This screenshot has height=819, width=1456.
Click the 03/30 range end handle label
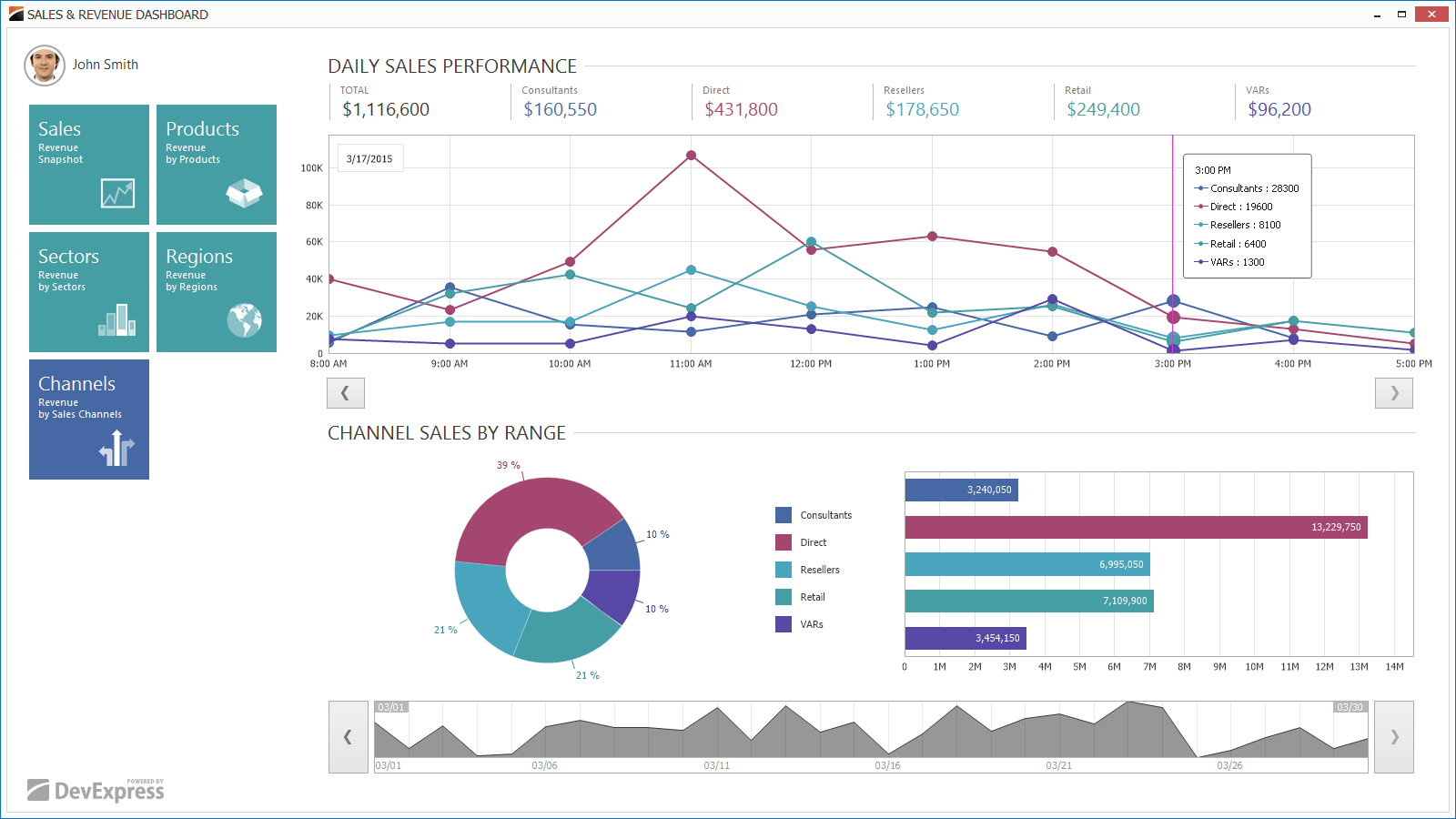1350,707
